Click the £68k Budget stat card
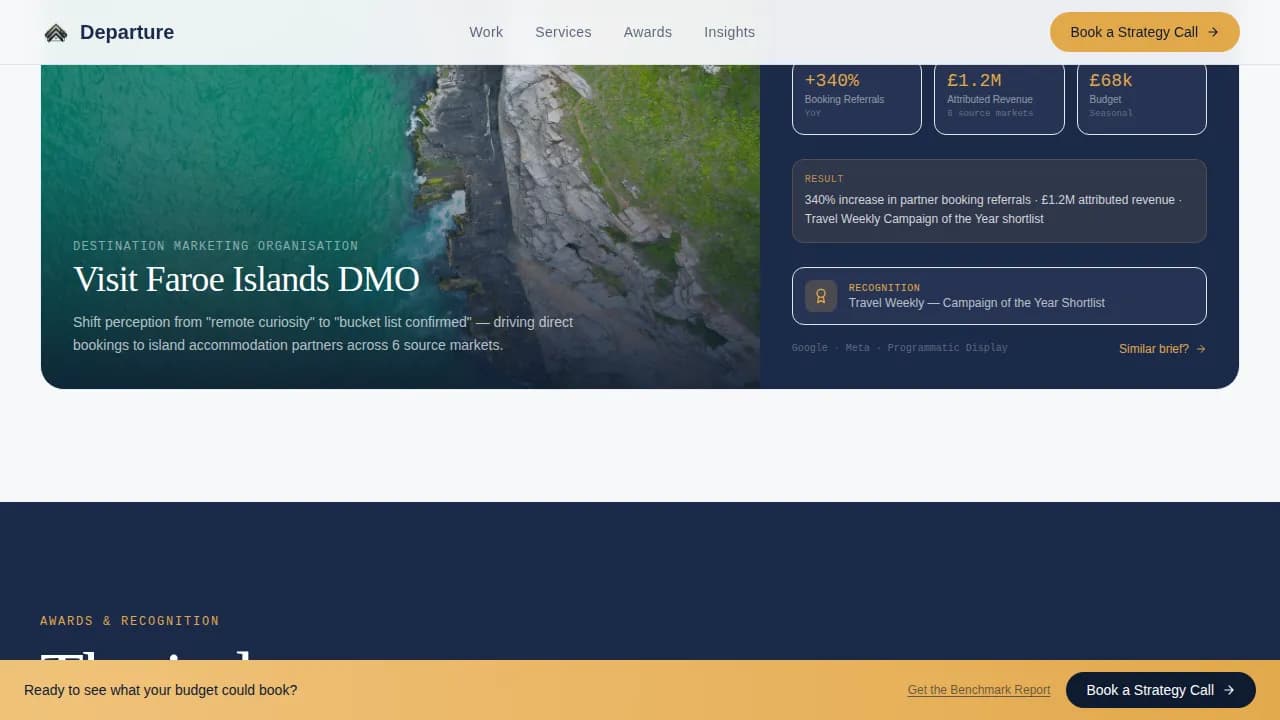Screen dimensions: 1280x720 [1142, 97]
